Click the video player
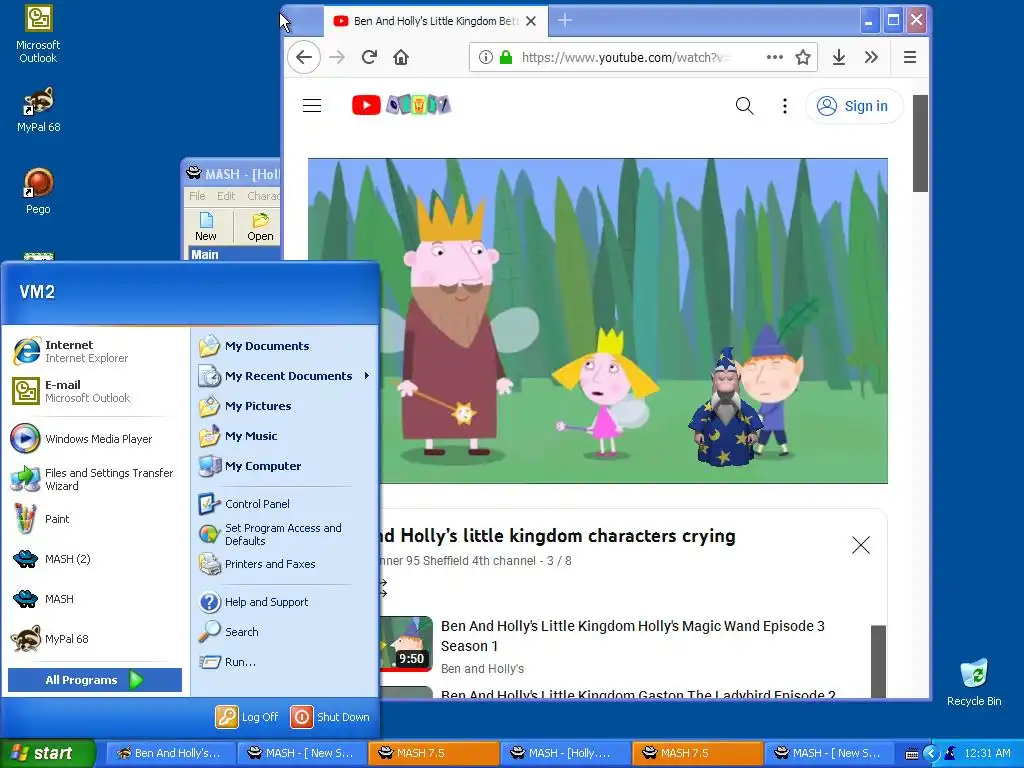1024x768 pixels. [598, 321]
